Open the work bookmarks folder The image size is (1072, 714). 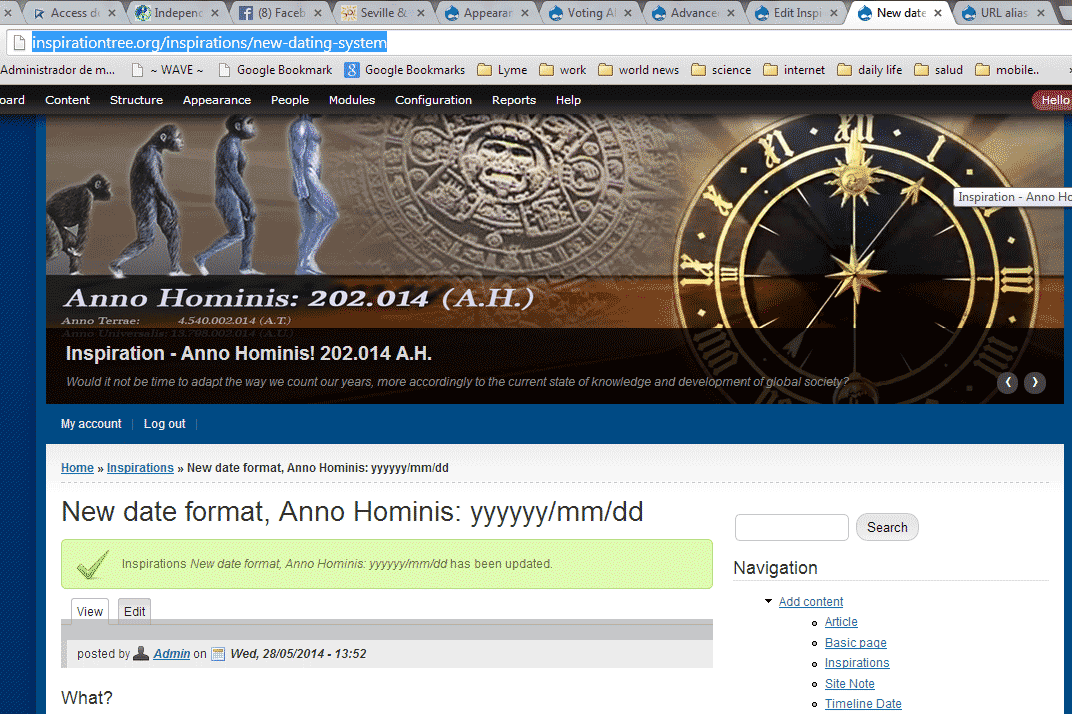coord(563,70)
